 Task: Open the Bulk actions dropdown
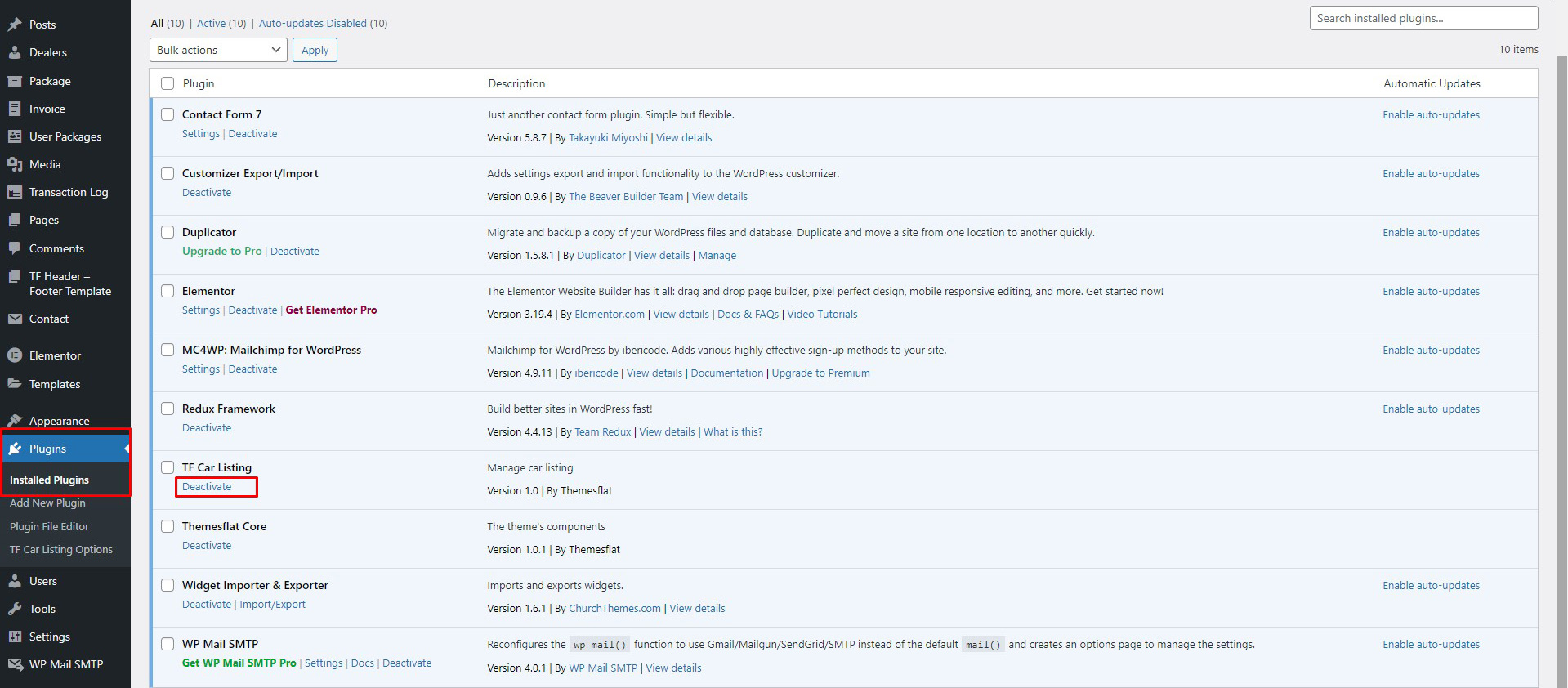coord(218,50)
